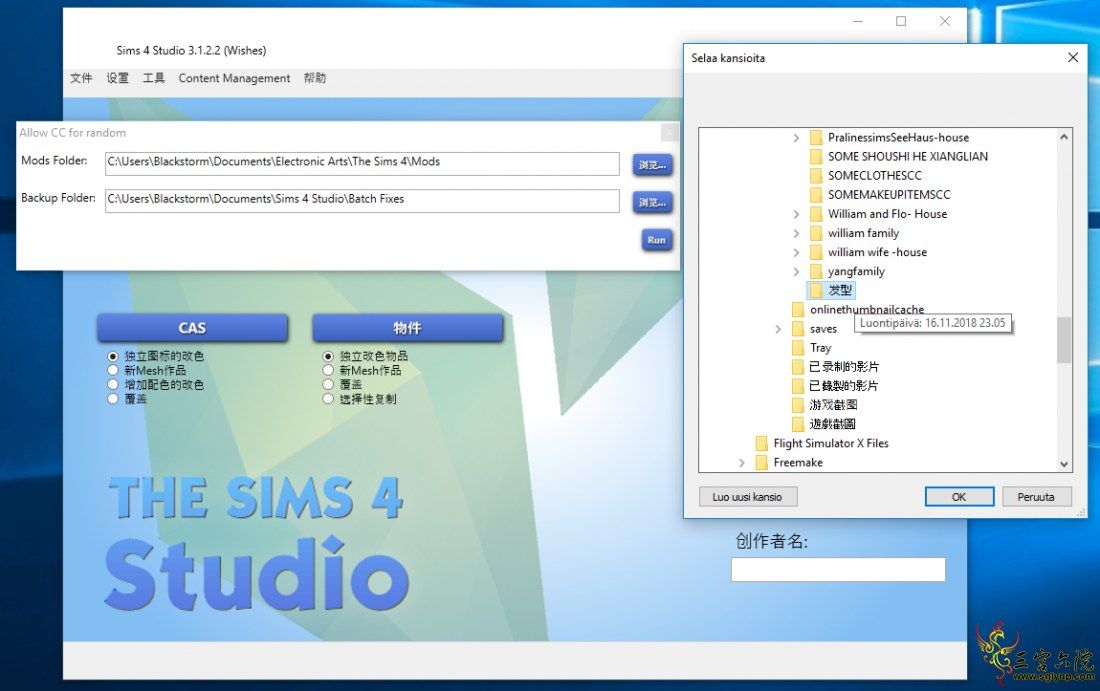Click the 发型 folder icon
This screenshot has width=1100, height=691.
click(816, 290)
